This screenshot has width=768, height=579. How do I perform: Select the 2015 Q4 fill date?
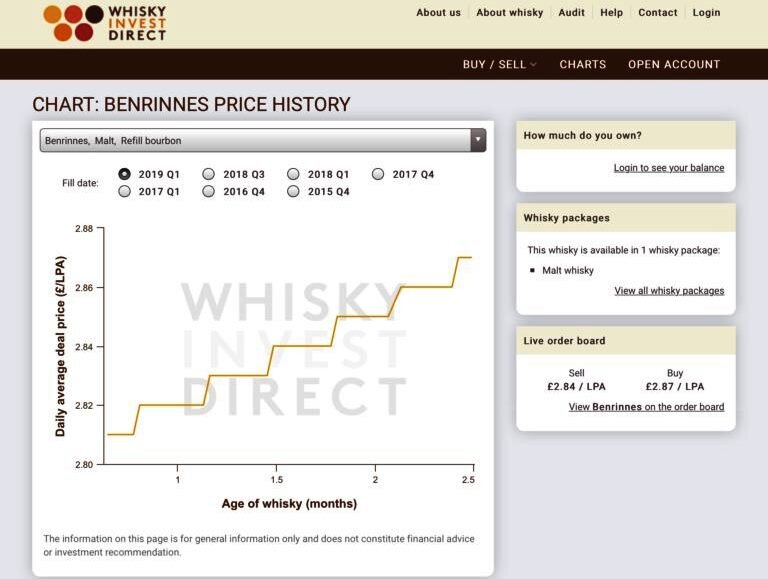[x=293, y=191]
